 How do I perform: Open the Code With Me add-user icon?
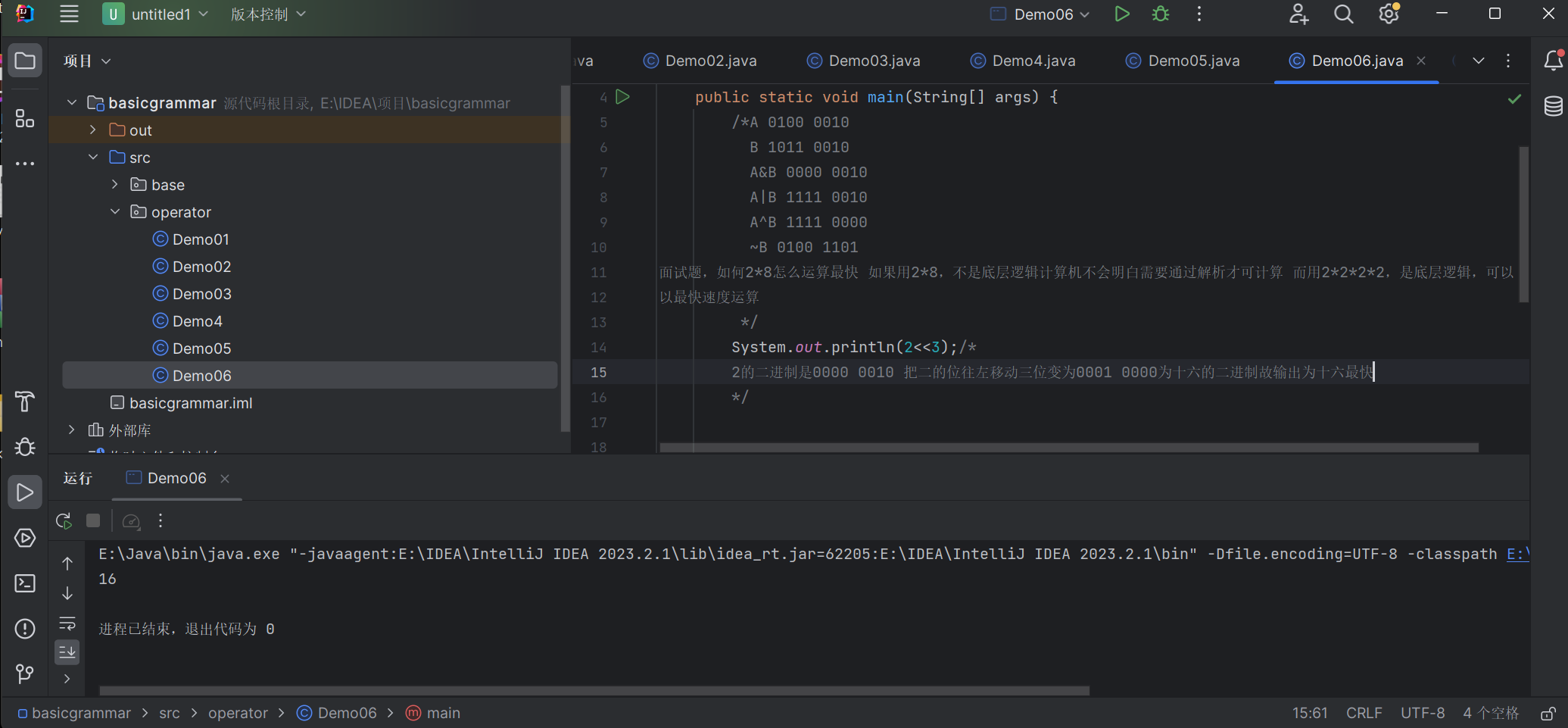(x=1299, y=14)
